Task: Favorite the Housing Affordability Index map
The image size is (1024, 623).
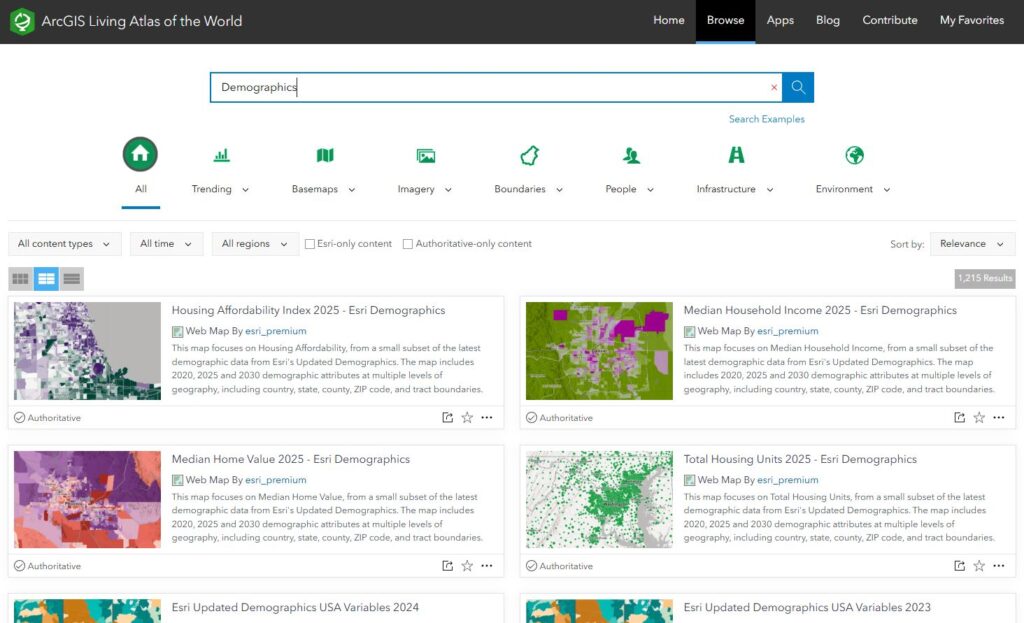Action: click(x=467, y=418)
